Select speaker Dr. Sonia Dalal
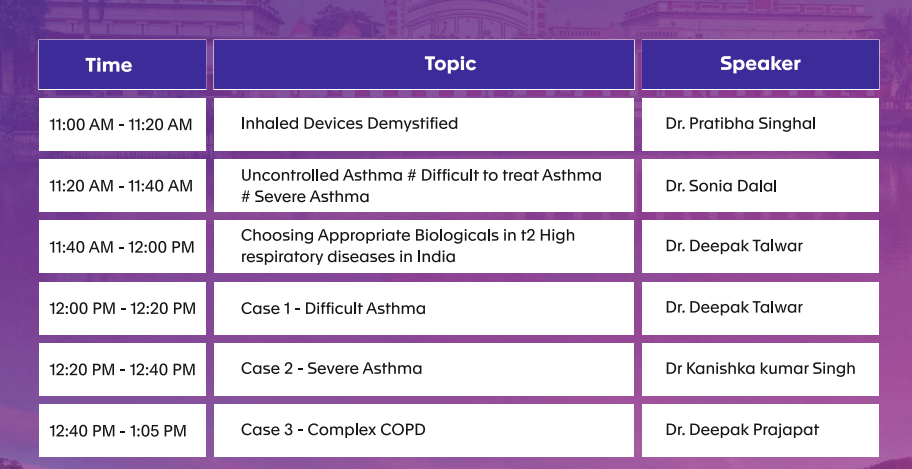 pyautogui.click(x=721, y=186)
